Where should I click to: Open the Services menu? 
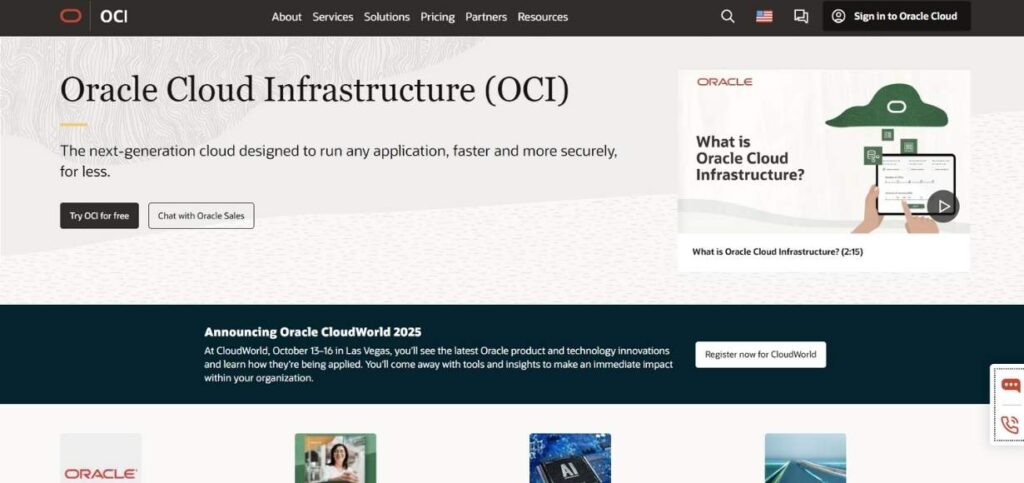click(x=332, y=17)
